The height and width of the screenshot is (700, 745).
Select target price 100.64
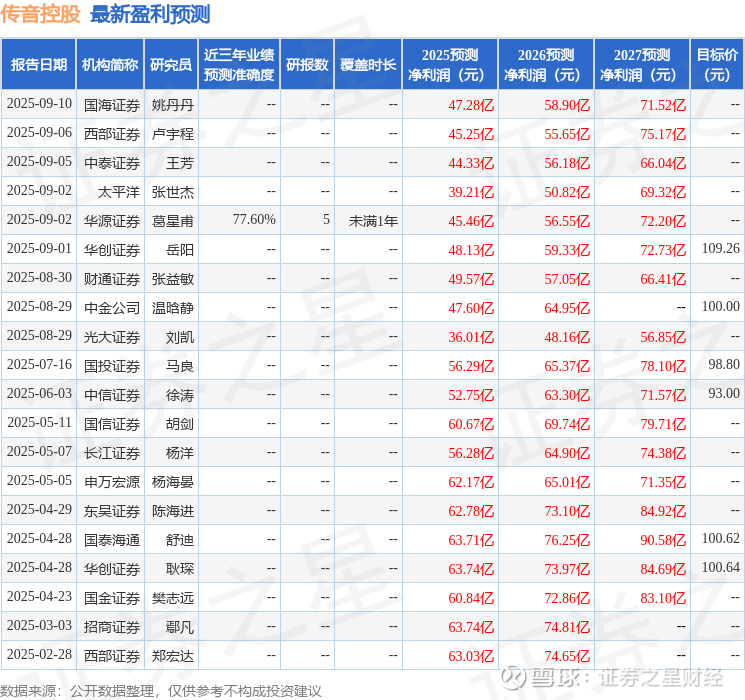pos(721,567)
